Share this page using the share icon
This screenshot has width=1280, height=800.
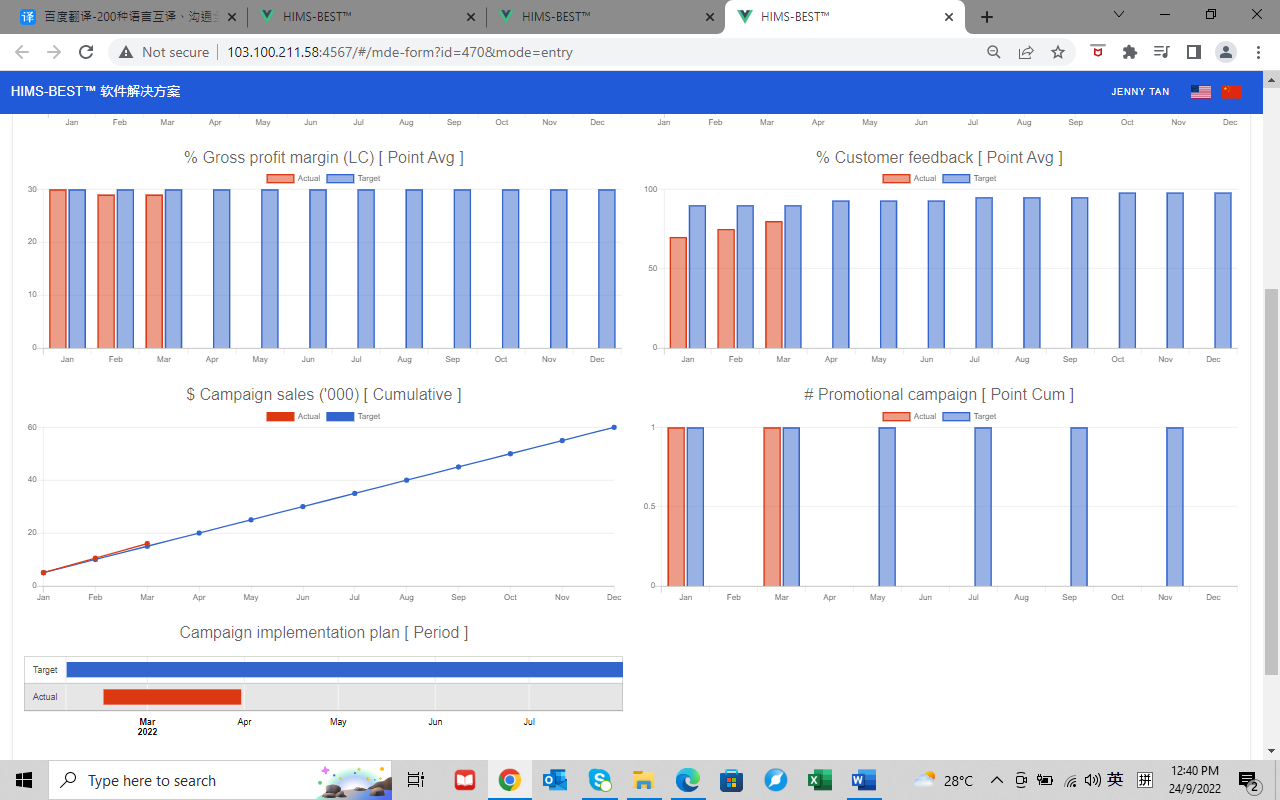click(1026, 52)
